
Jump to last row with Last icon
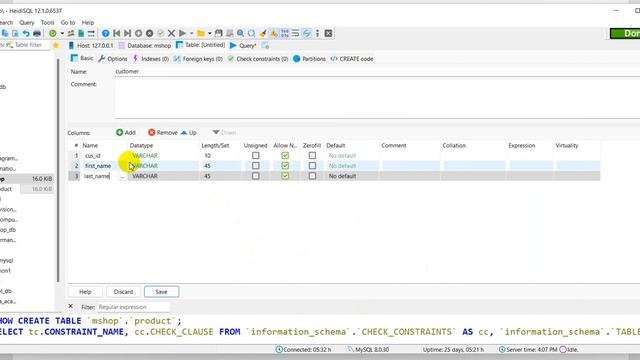coord(127,33)
